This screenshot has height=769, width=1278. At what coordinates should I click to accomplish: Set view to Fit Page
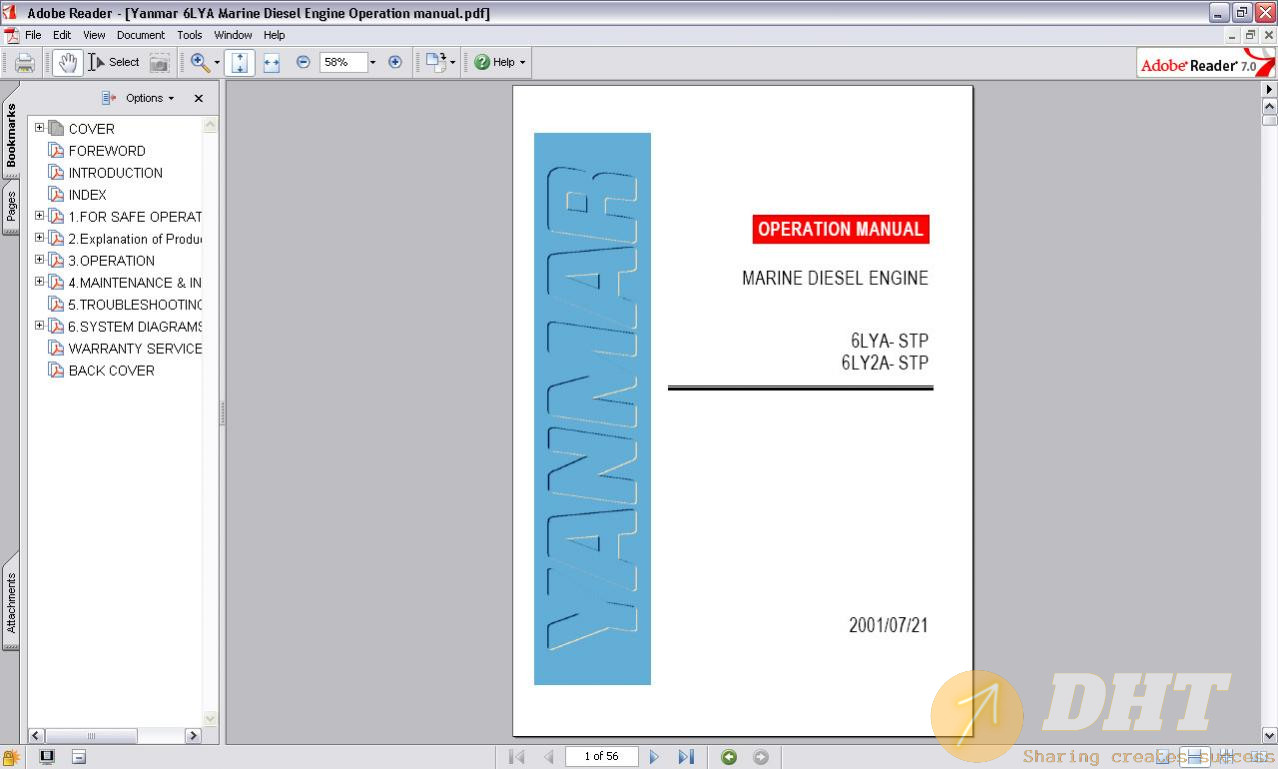click(240, 62)
